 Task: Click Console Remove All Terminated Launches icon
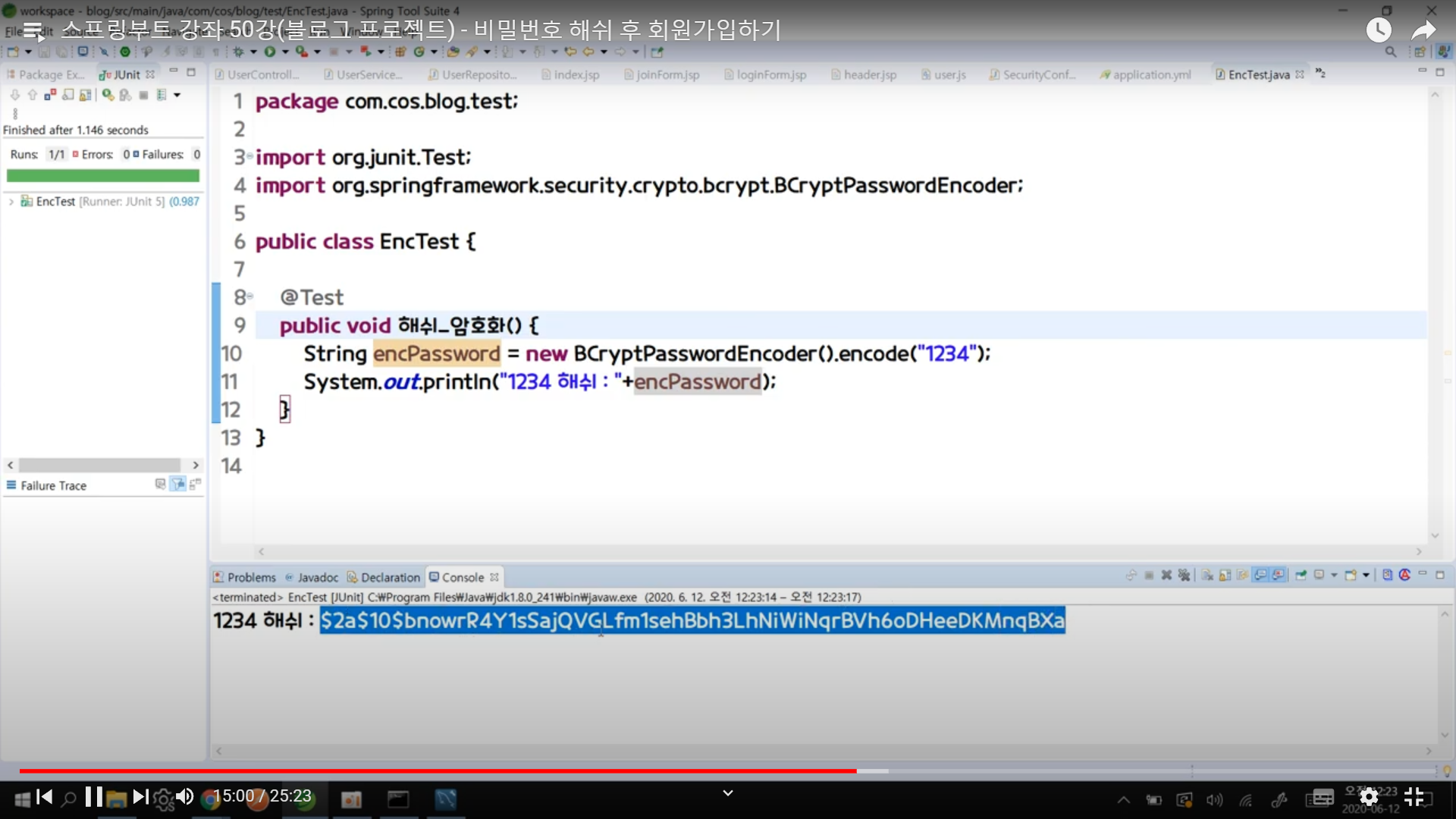pyautogui.click(x=1184, y=575)
